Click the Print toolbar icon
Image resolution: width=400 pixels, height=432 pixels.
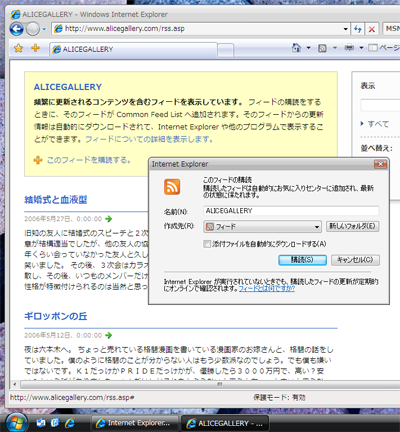click(x=349, y=48)
